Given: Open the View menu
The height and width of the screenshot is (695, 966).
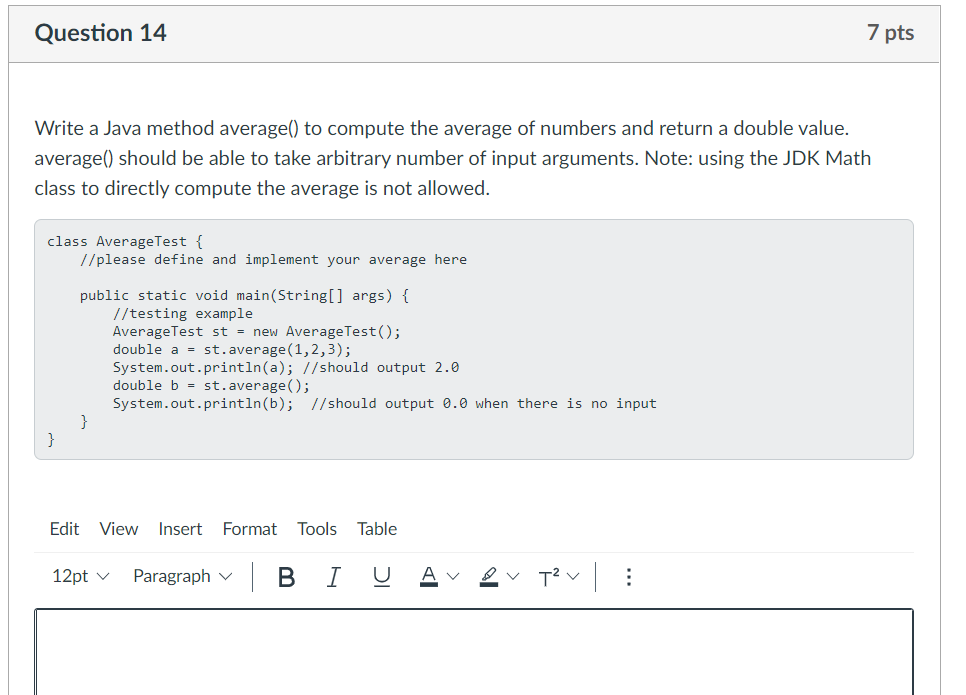Looking at the screenshot, I should [118, 529].
